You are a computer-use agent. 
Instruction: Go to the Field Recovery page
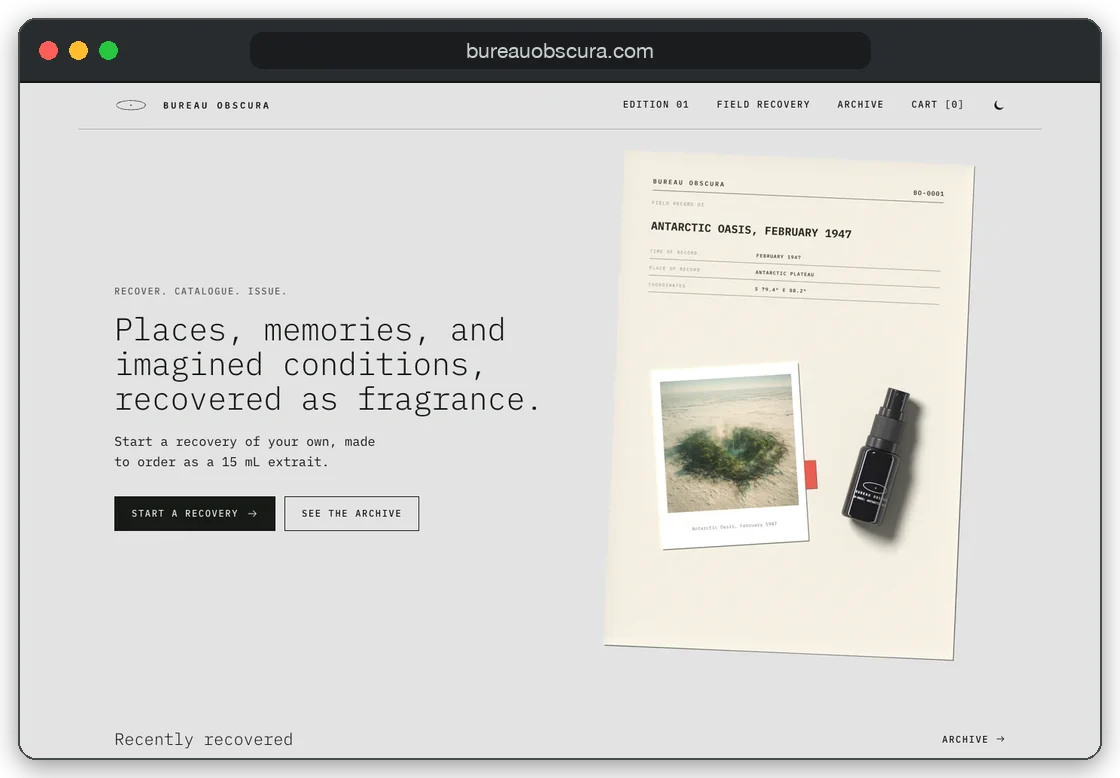tap(763, 104)
